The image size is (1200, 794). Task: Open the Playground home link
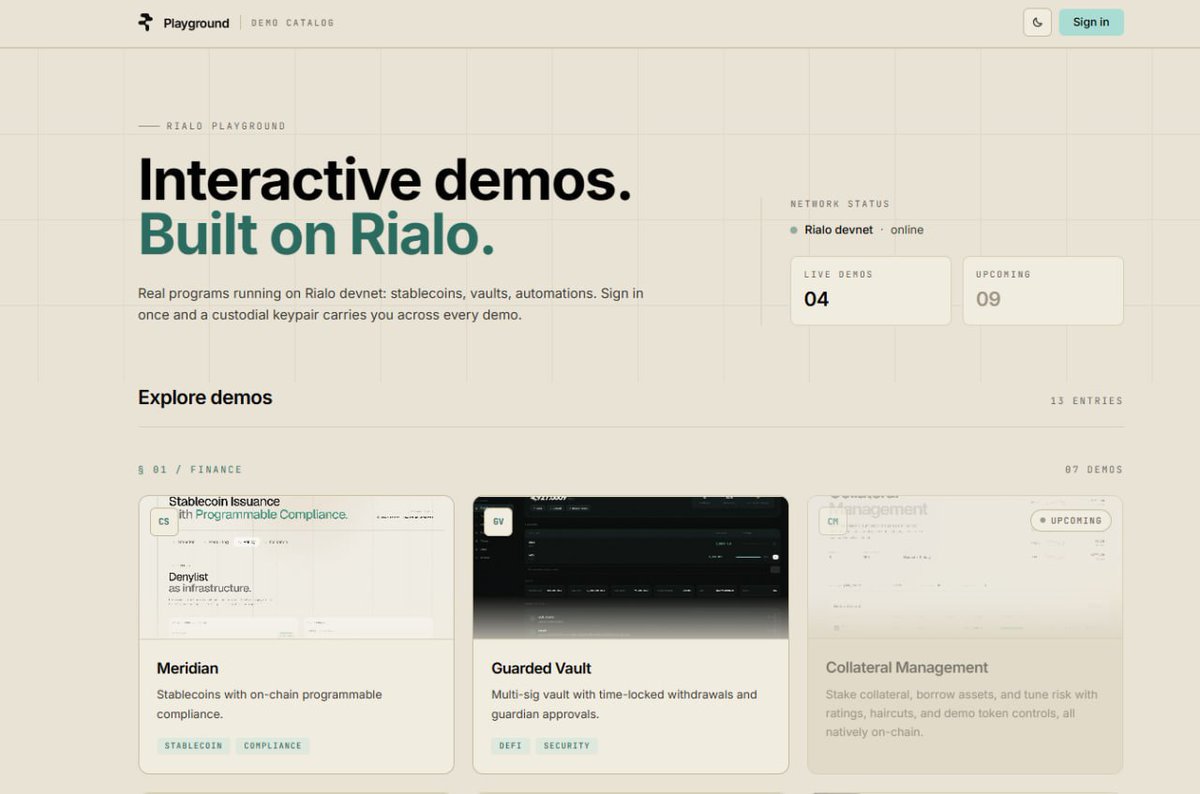coord(196,23)
